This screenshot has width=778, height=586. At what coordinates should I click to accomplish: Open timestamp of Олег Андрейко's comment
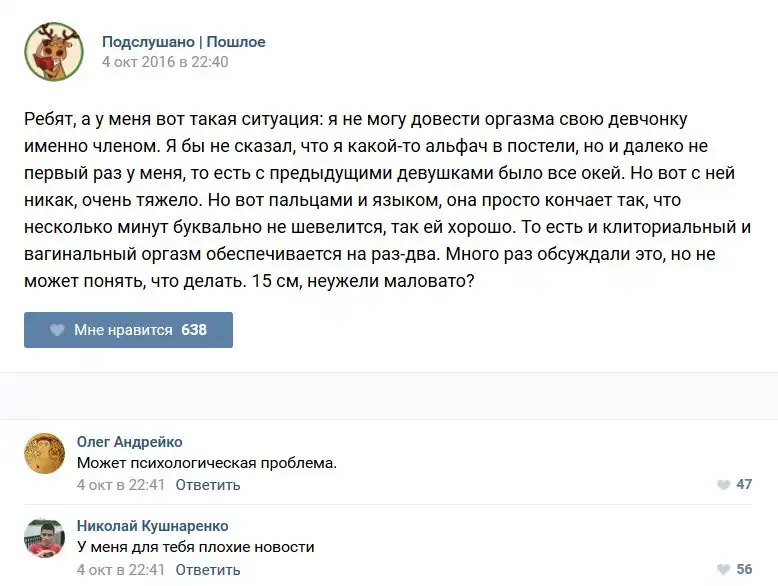coord(120,485)
